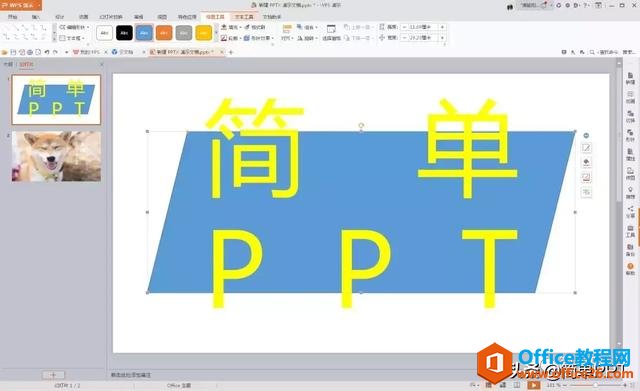Open the orange 帮助 help sidebar icon
The height and width of the screenshot is (391, 640).
coord(631,269)
